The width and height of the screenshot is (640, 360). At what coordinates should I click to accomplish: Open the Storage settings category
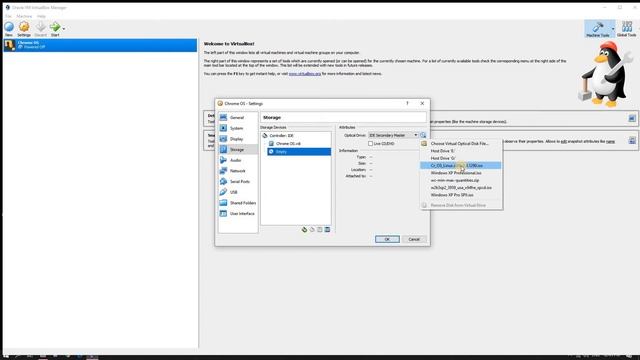[x=238, y=149]
